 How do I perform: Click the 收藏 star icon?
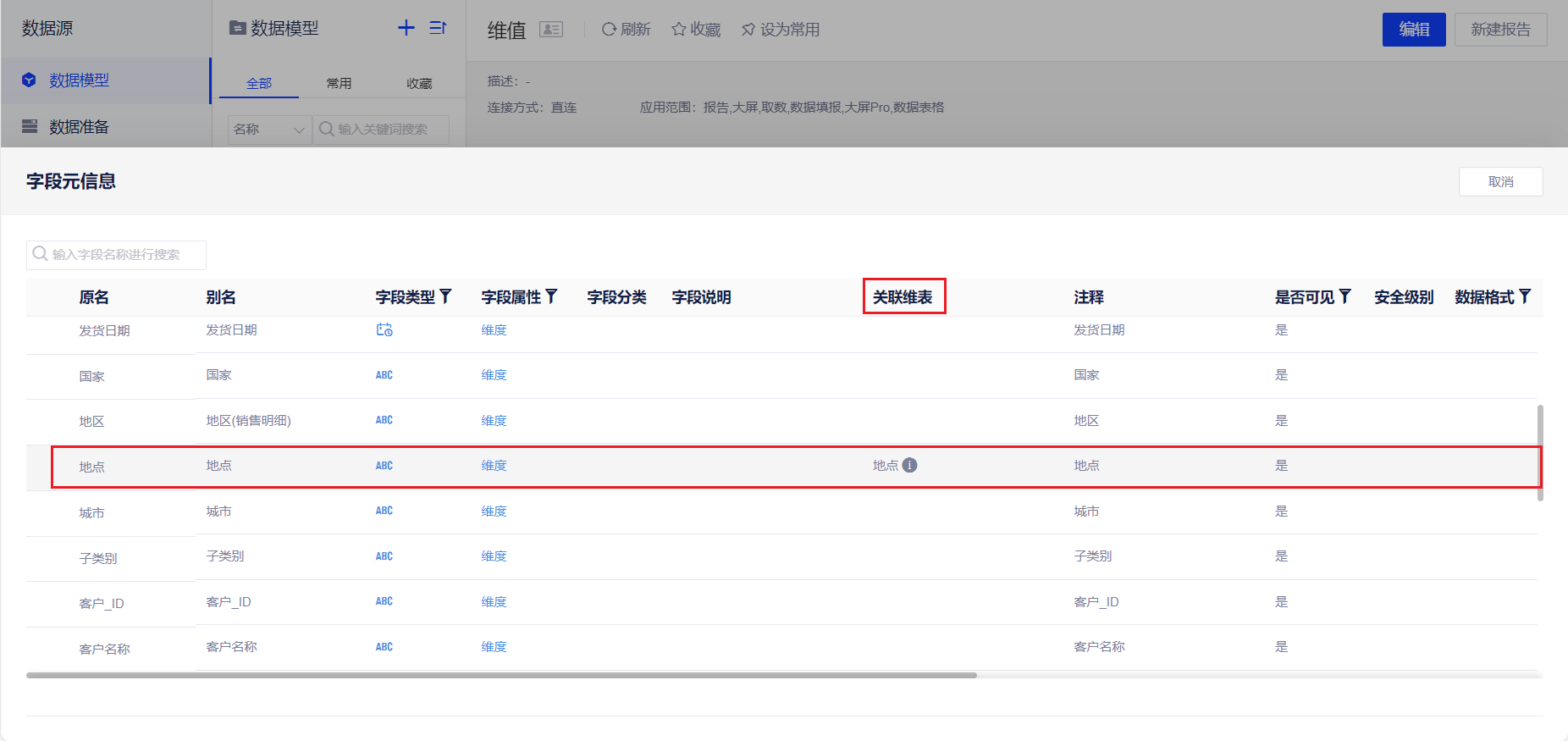678,30
